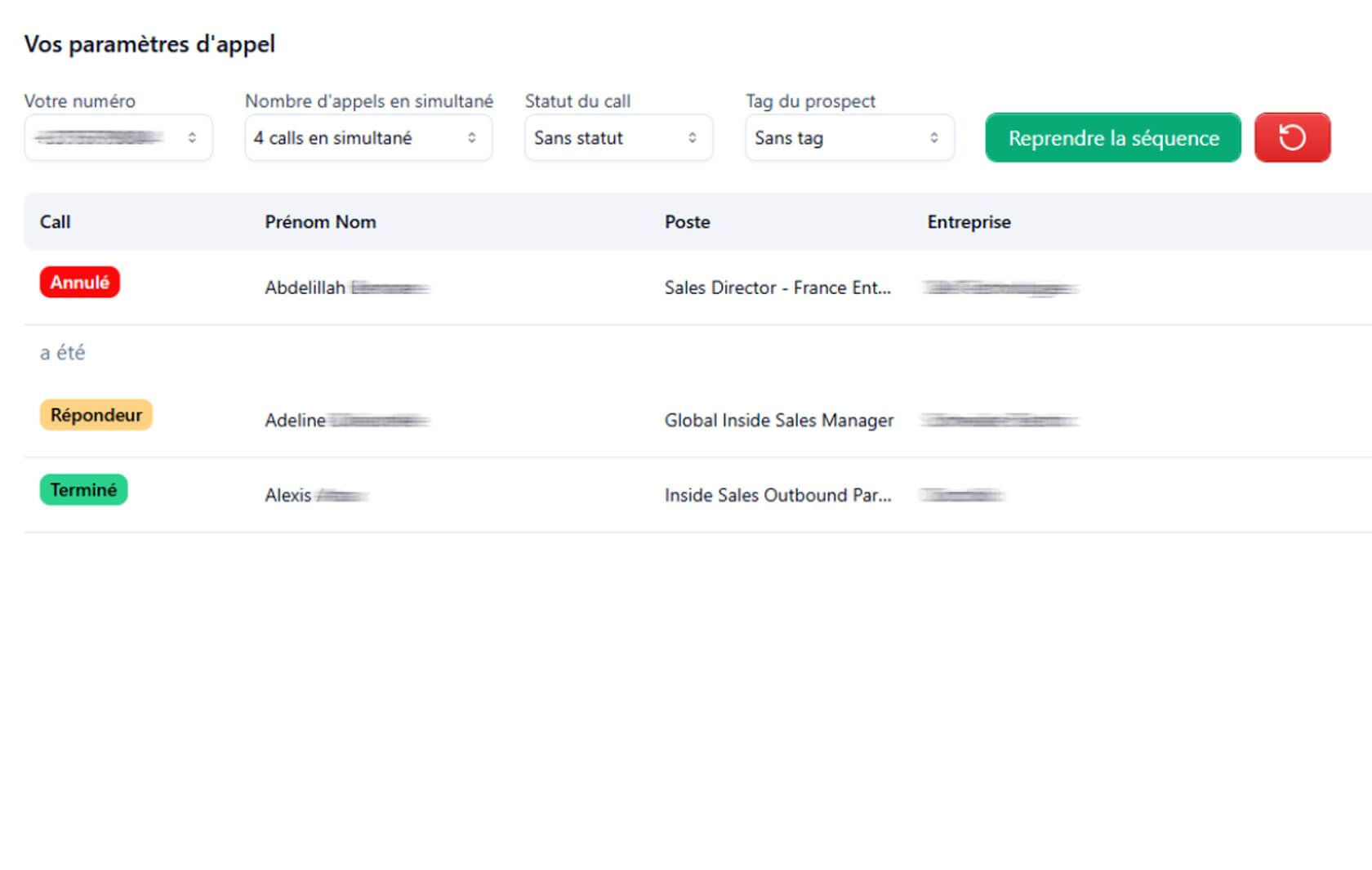Click the Entreprise cell in Abdelillah row
This screenshot has height=870, width=1372.
click(x=1001, y=288)
